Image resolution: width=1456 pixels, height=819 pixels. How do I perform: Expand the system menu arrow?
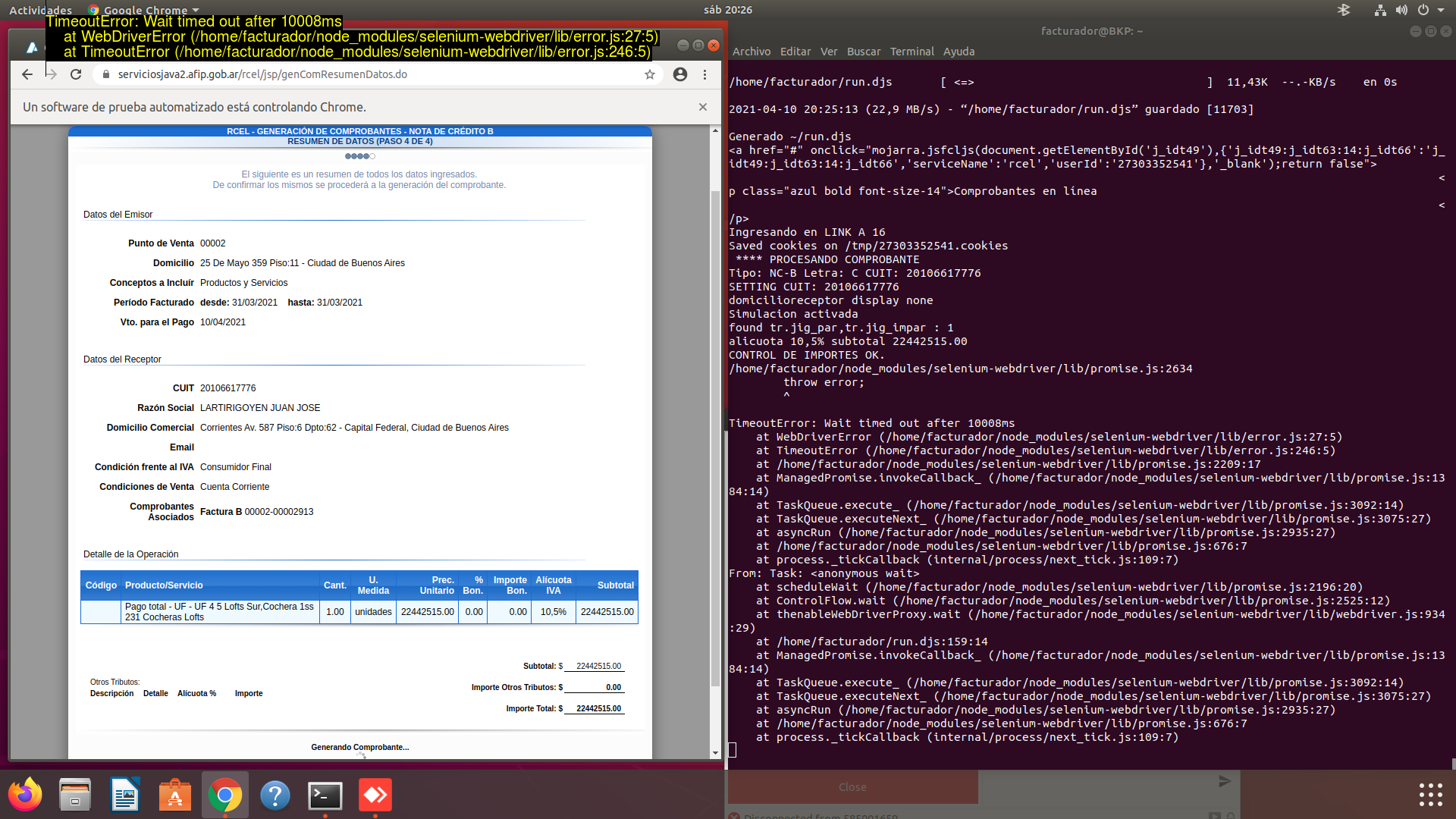1441,10
